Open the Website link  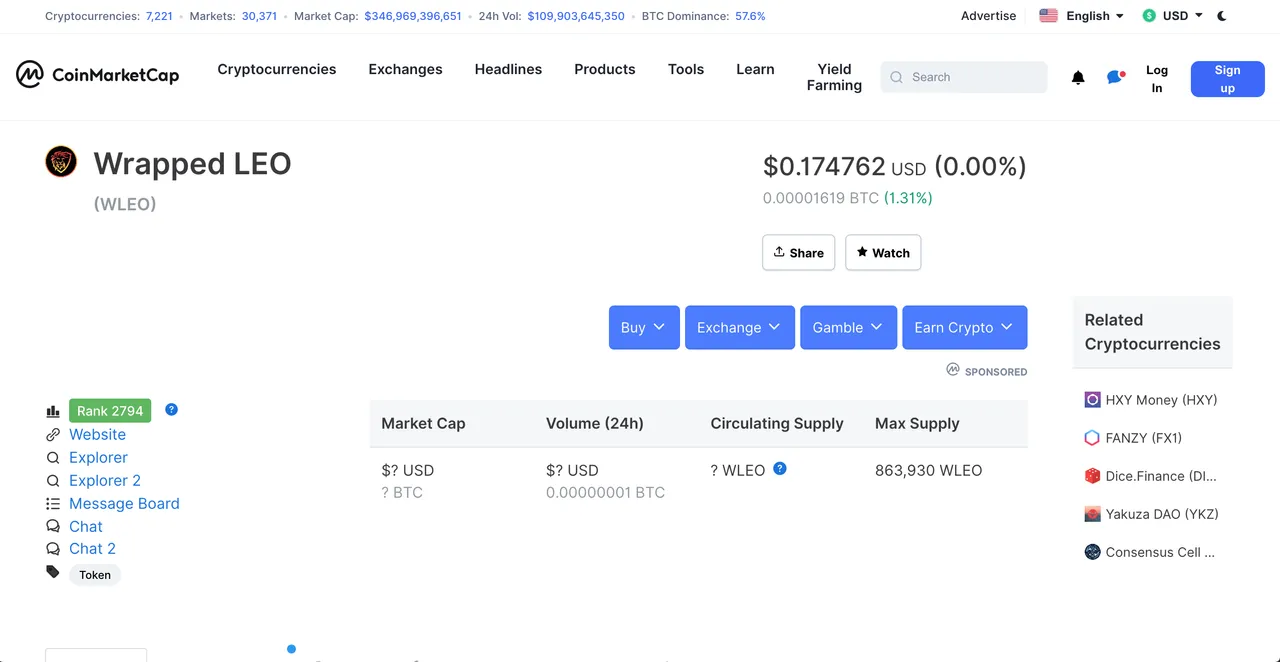(x=97, y=435)
